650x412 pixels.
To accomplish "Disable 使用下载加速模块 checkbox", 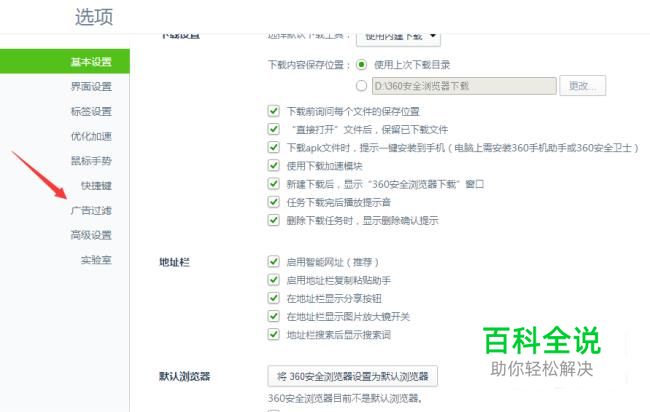I will pos(274,165).
